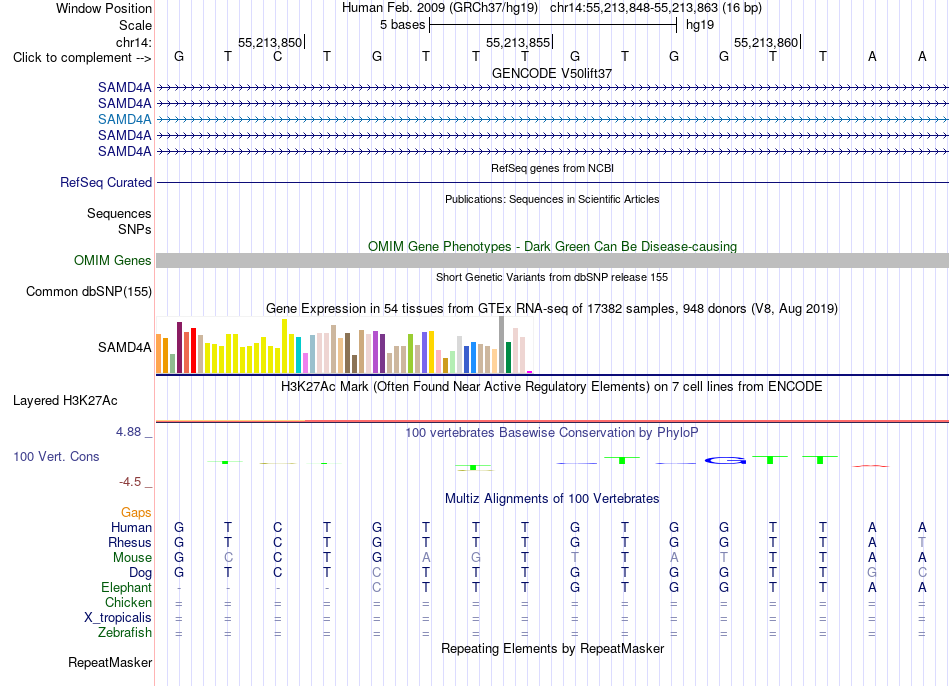Click the C base in the complement row

[x=277, y=57]
